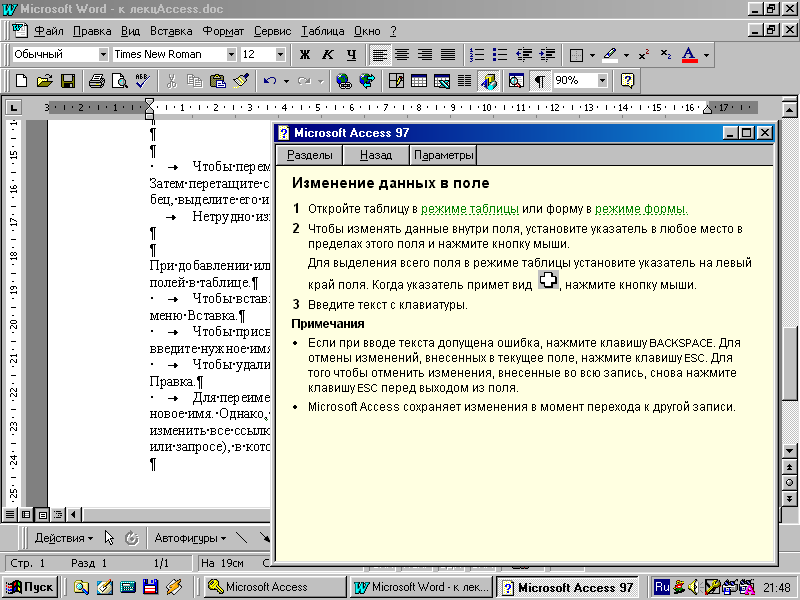
Task: Apply subscript with the x₂ icon
Action: point(666,54)
